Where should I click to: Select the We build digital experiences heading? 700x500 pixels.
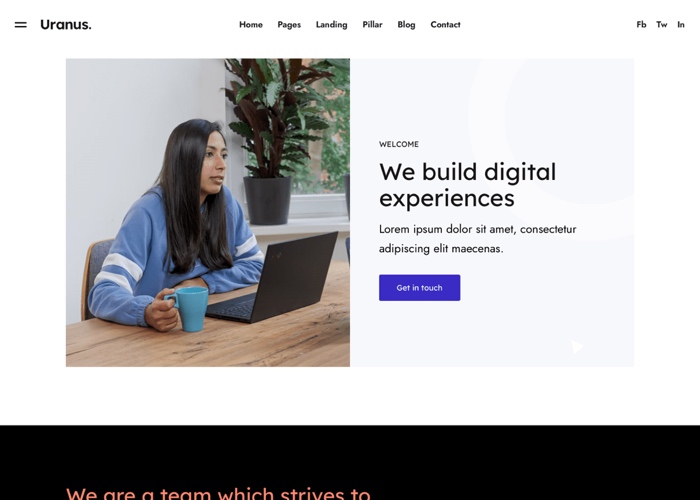pos(467,185)
